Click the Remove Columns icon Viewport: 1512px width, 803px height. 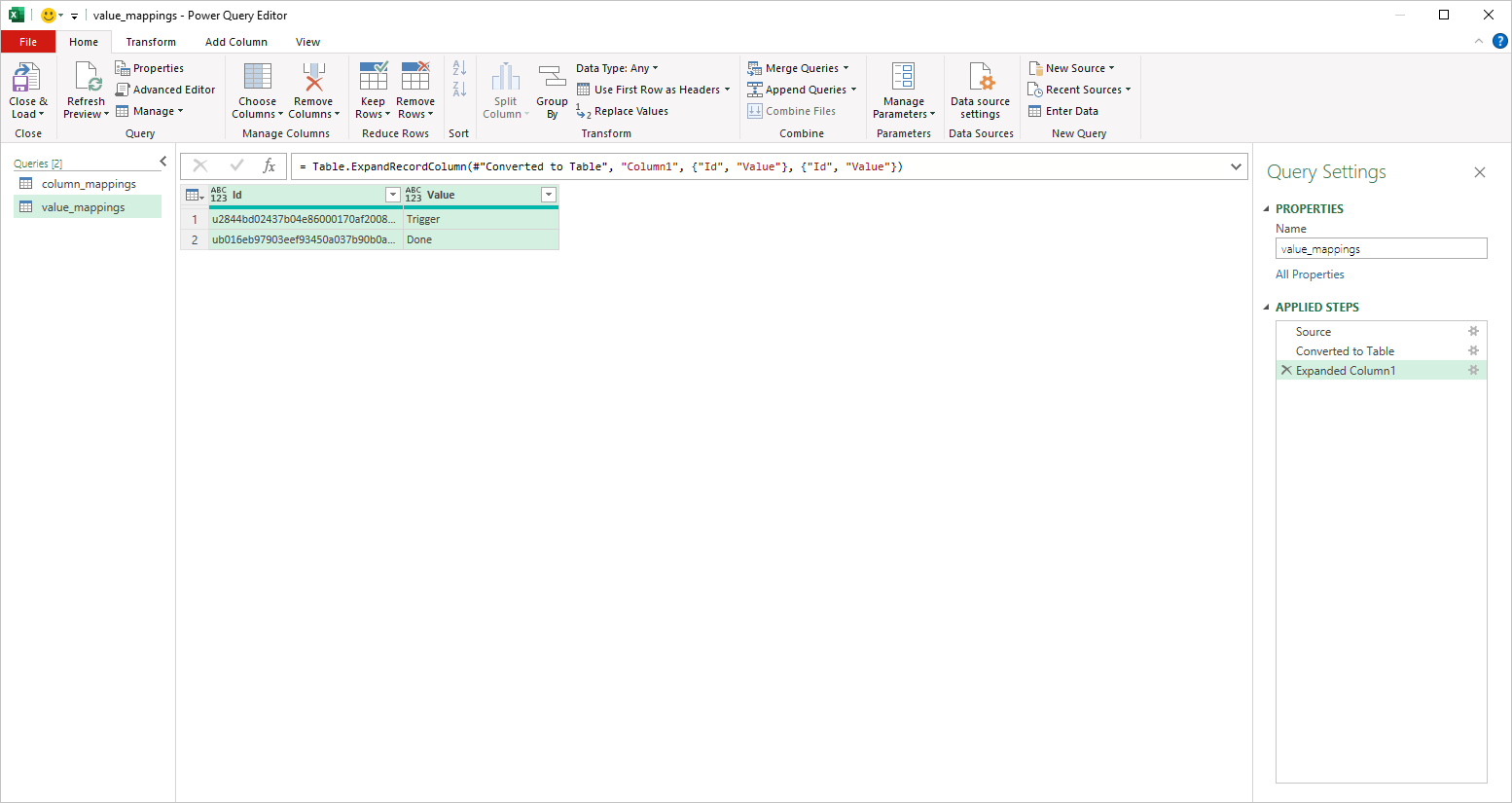(x=313, y=77)
